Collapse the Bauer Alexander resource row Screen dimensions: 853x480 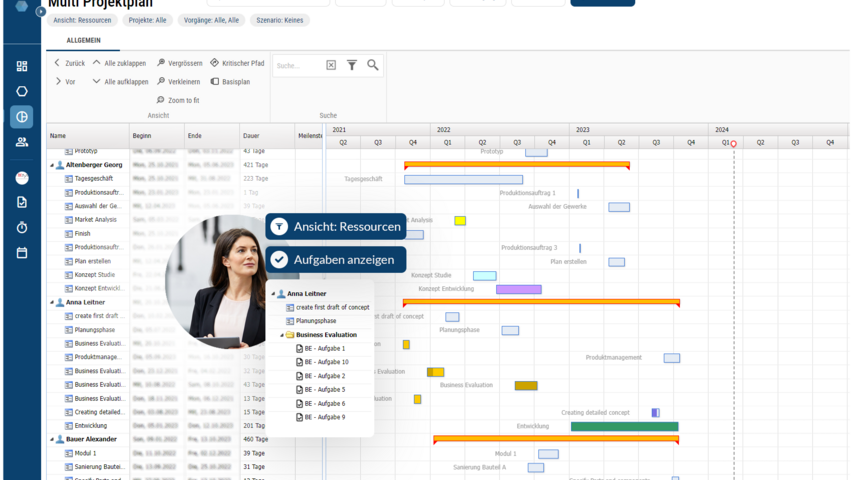pos(50,439)
